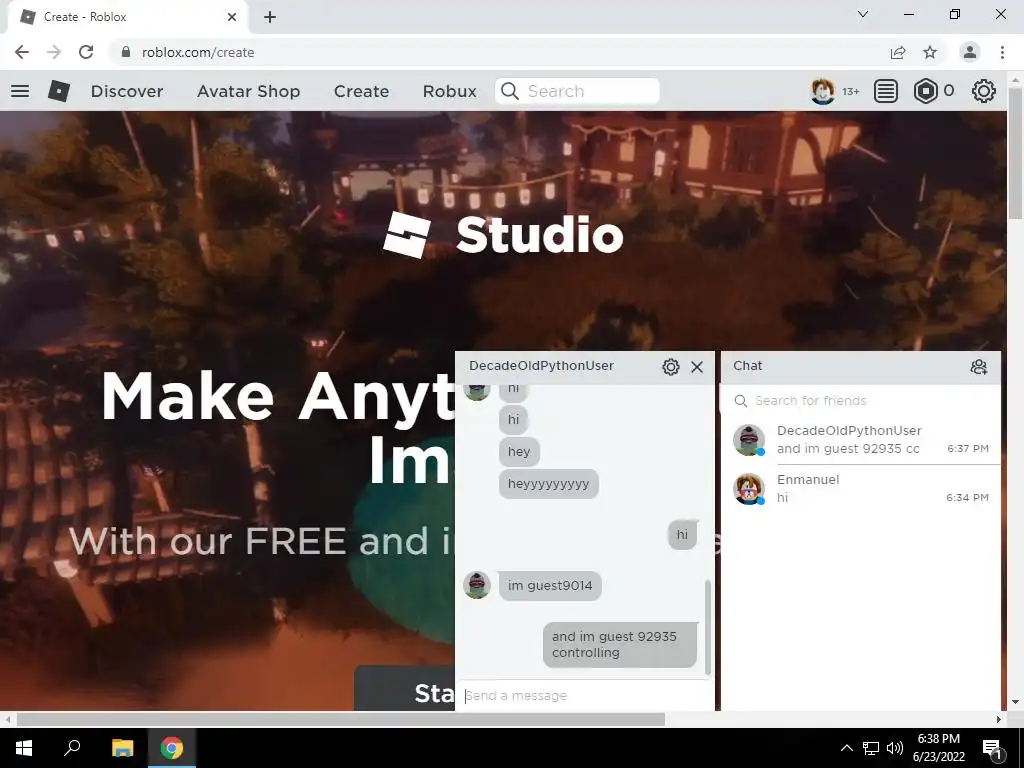Select the Create - Roblox browser tab
Screen dimensions: 1024x768
tap(127, 17)
